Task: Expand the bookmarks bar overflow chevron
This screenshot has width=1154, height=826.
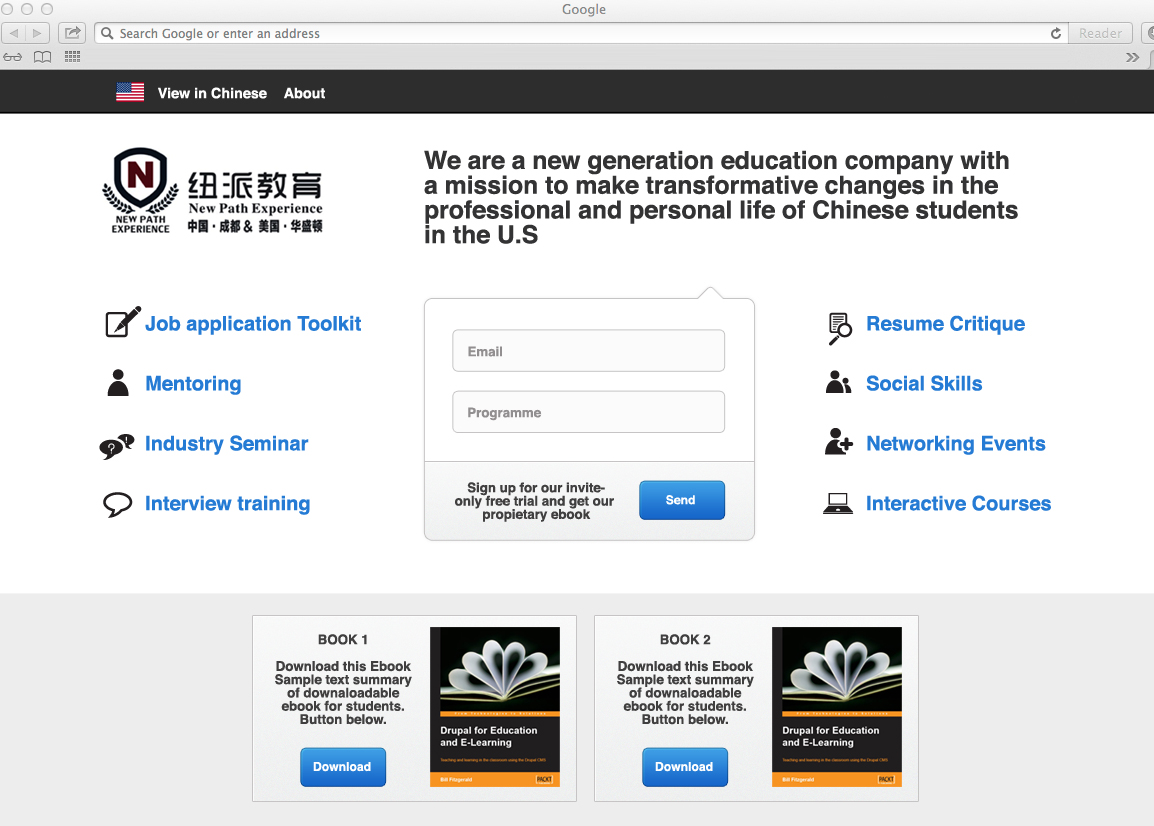Action: [1133, 57]
